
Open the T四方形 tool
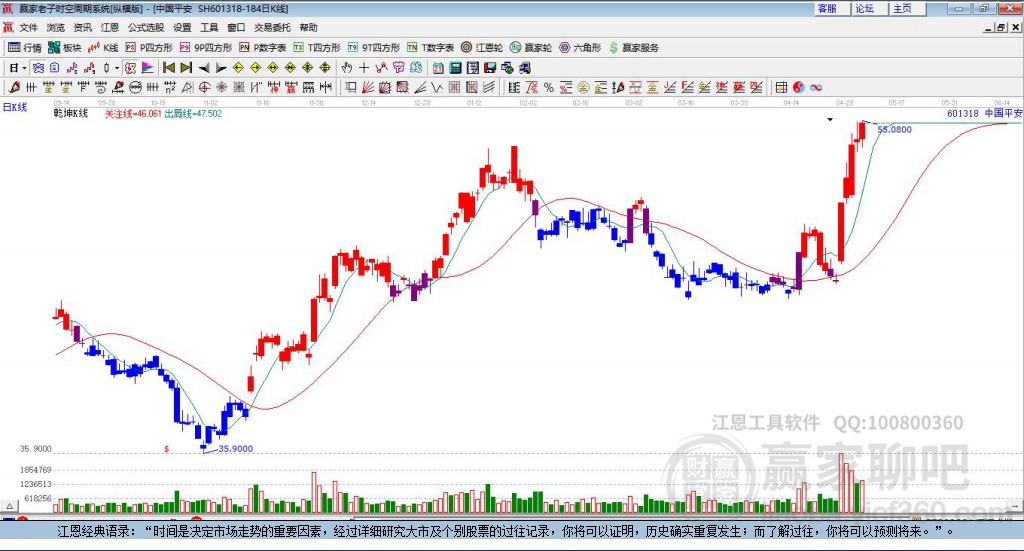pos(317,48)
